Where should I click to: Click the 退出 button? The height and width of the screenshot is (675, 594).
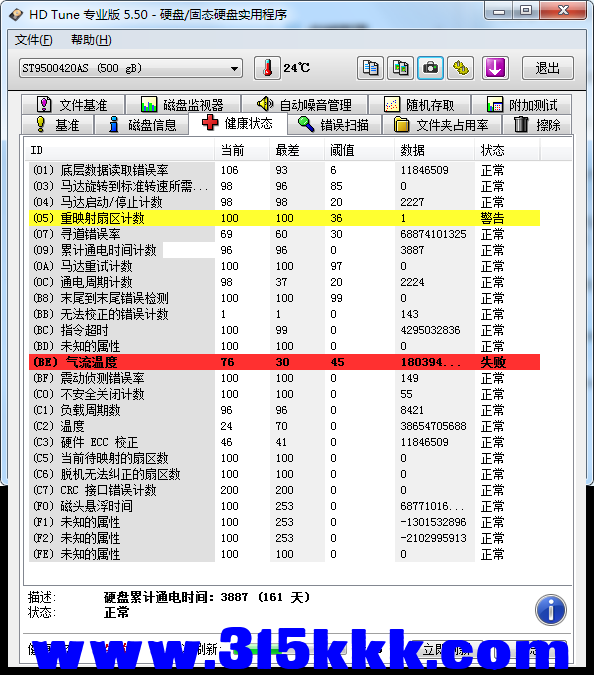tap(548, 68)
